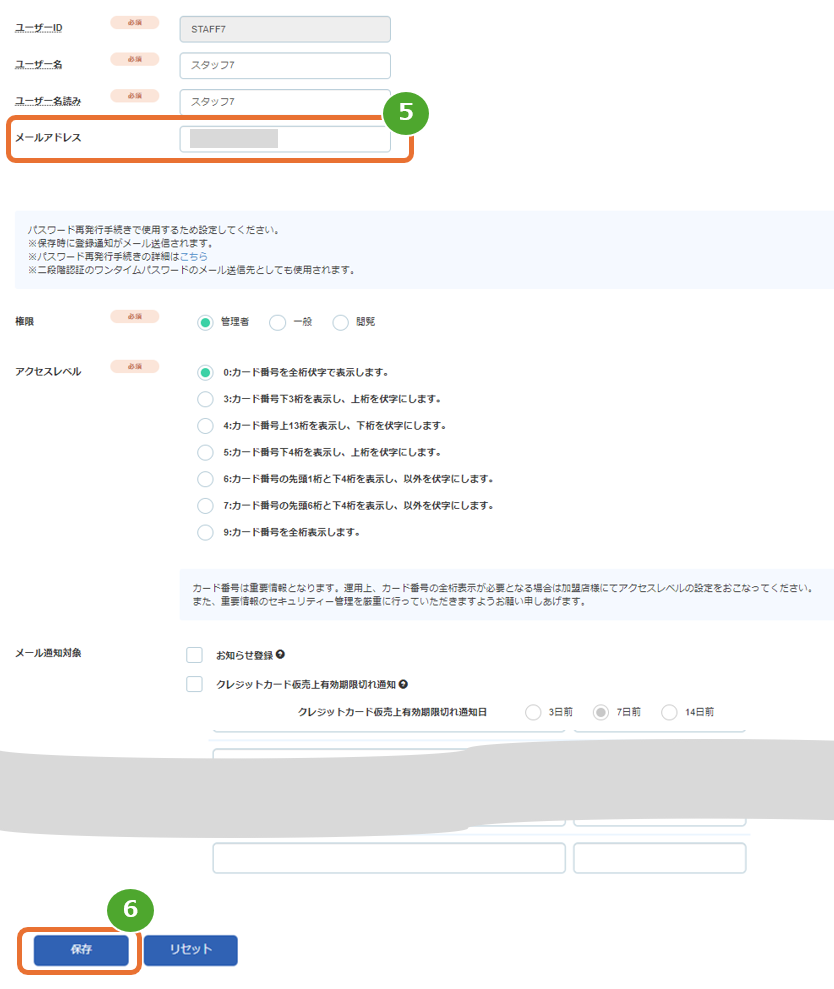Click the アクセスレベル label text
This screenshot has height=989, width=834.
pos(48,372)
